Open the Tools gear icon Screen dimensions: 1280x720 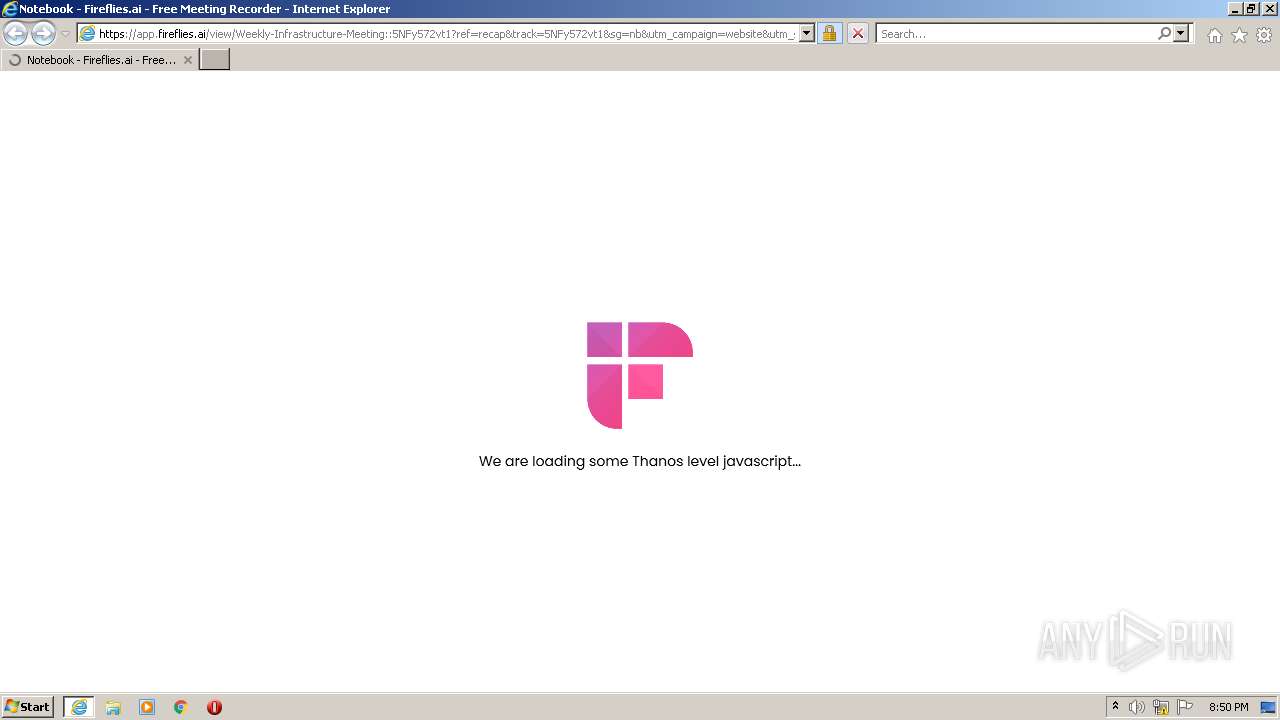[x=1264, y=35]
